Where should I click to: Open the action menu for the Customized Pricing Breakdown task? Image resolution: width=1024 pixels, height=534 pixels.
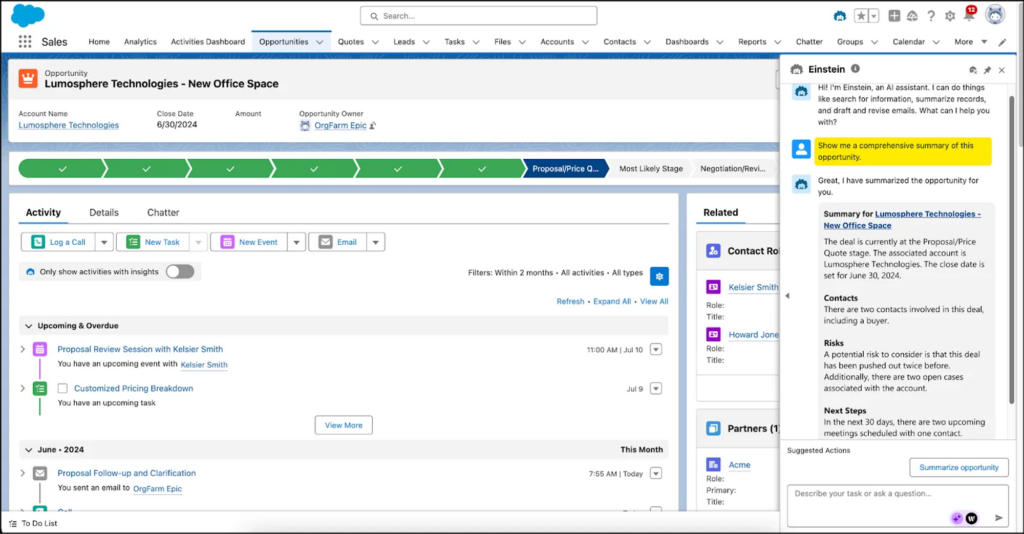pos(656,388)
